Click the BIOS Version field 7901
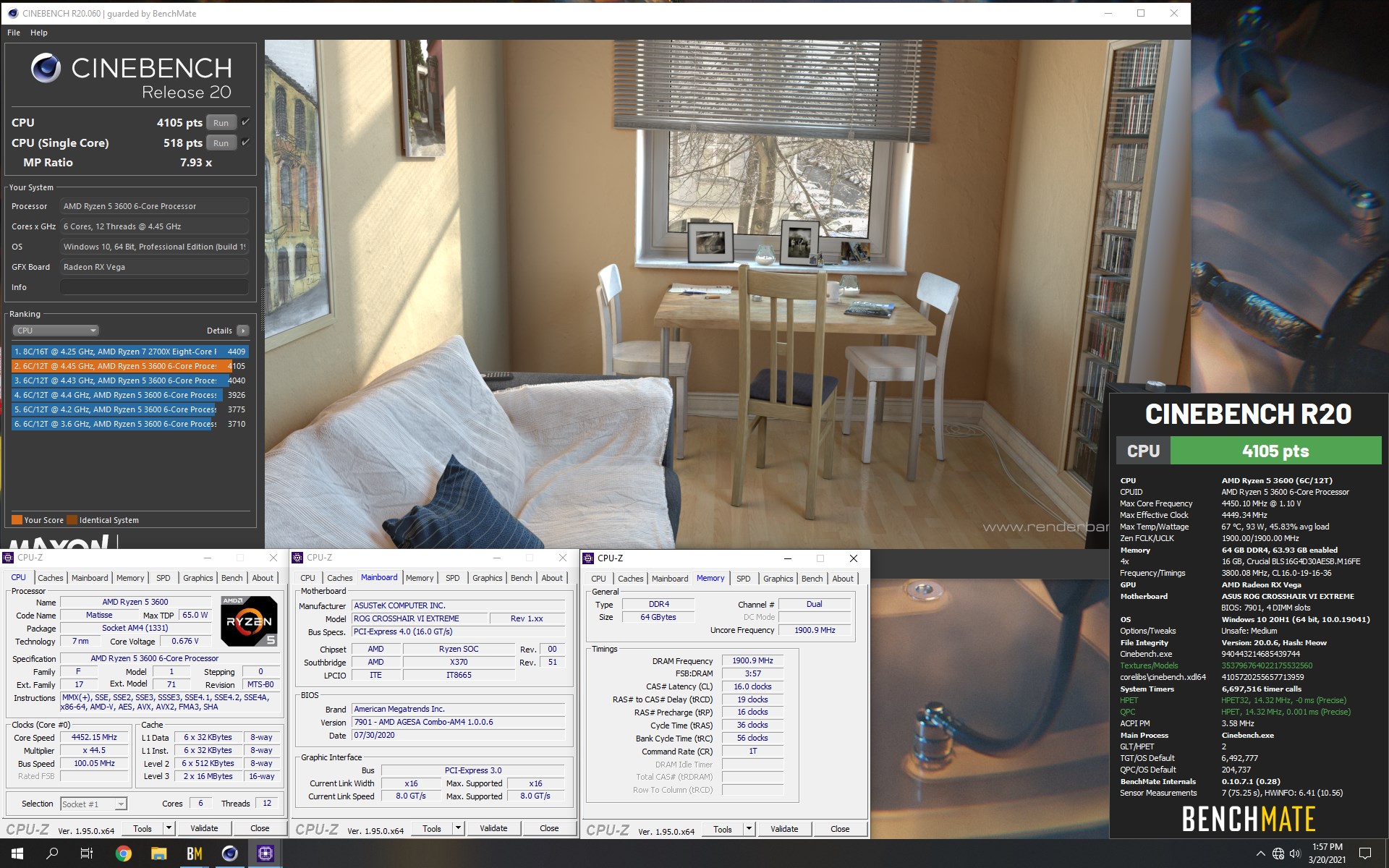1389x868 pixels. point(458,722)
